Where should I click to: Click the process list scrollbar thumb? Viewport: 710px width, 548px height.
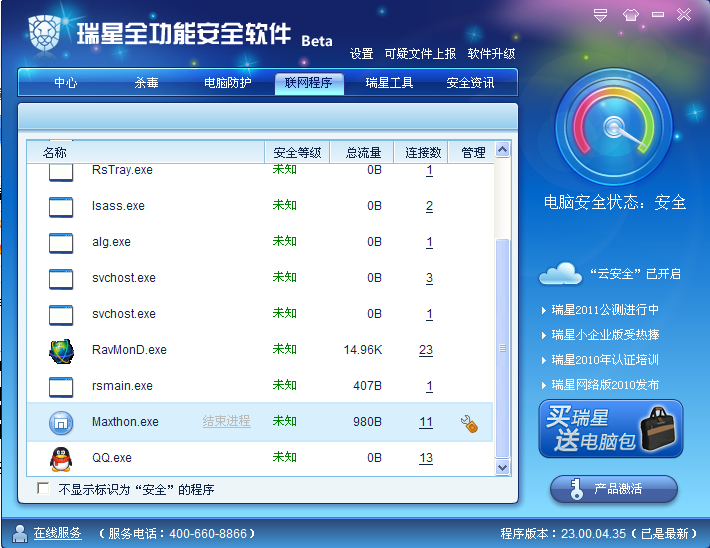click(503, 348)
